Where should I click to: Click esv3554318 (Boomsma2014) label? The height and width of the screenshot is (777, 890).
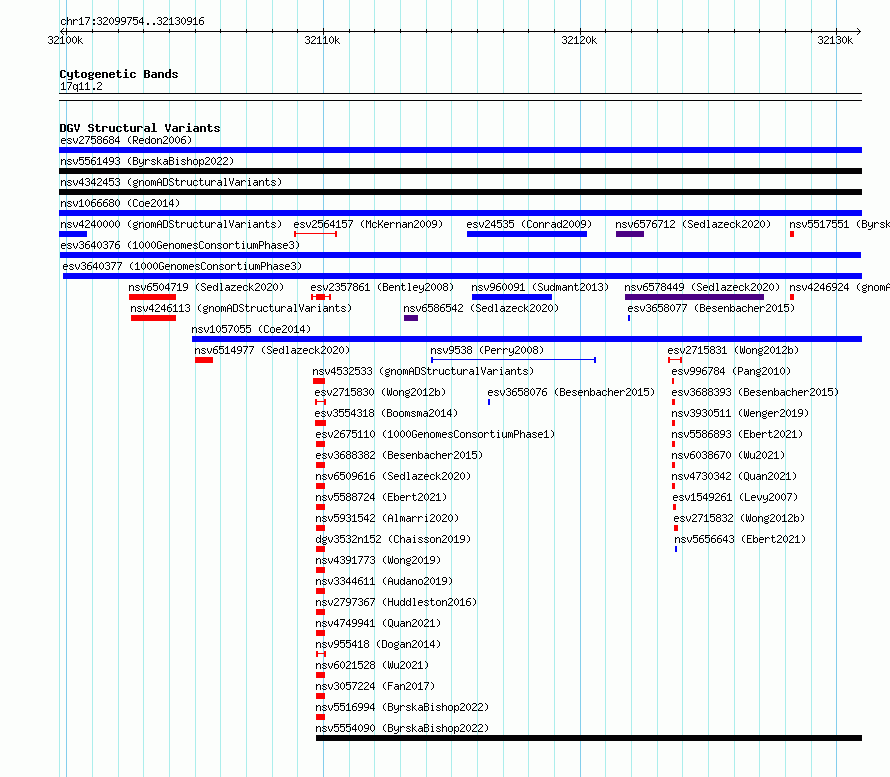pyautogui.click(x=386, y=413)
